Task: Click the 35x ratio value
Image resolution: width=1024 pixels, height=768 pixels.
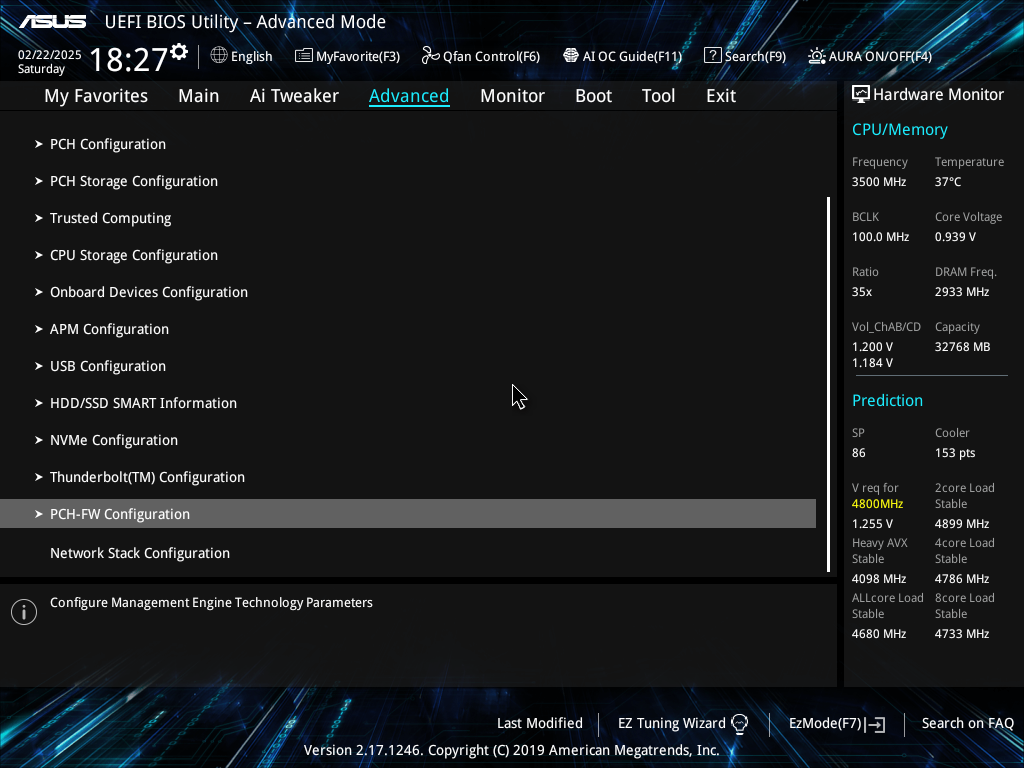Action: pos(861,292)
